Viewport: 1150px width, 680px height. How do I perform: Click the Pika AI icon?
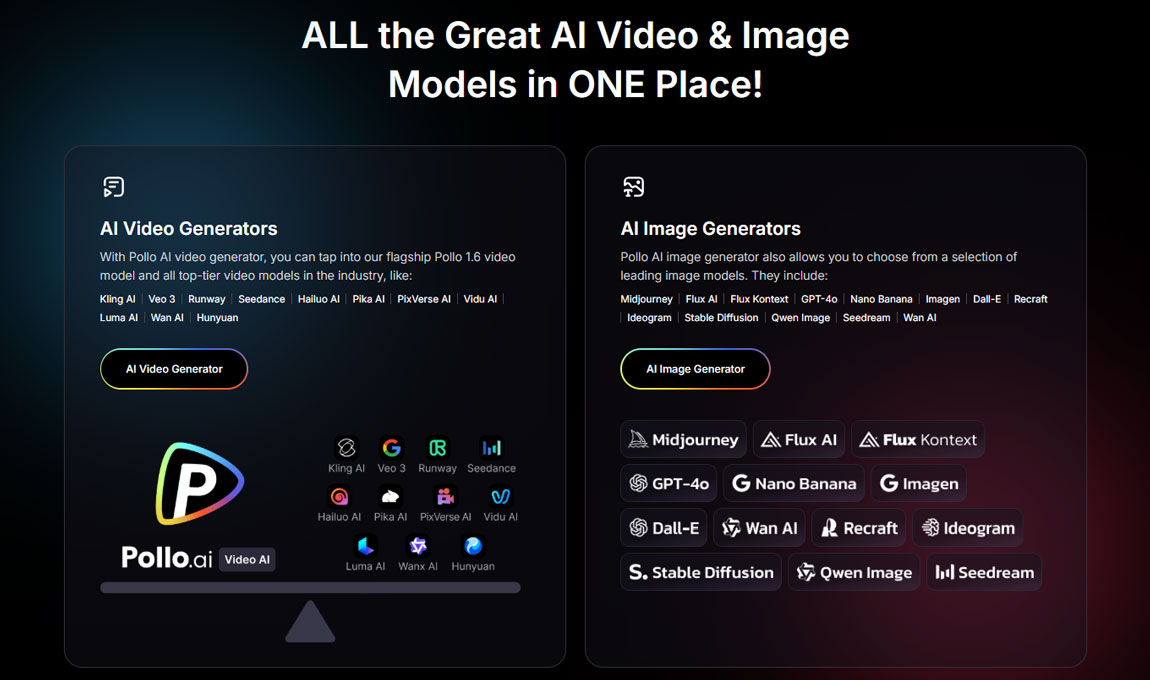pyautogui.click(x=390, y=497)
